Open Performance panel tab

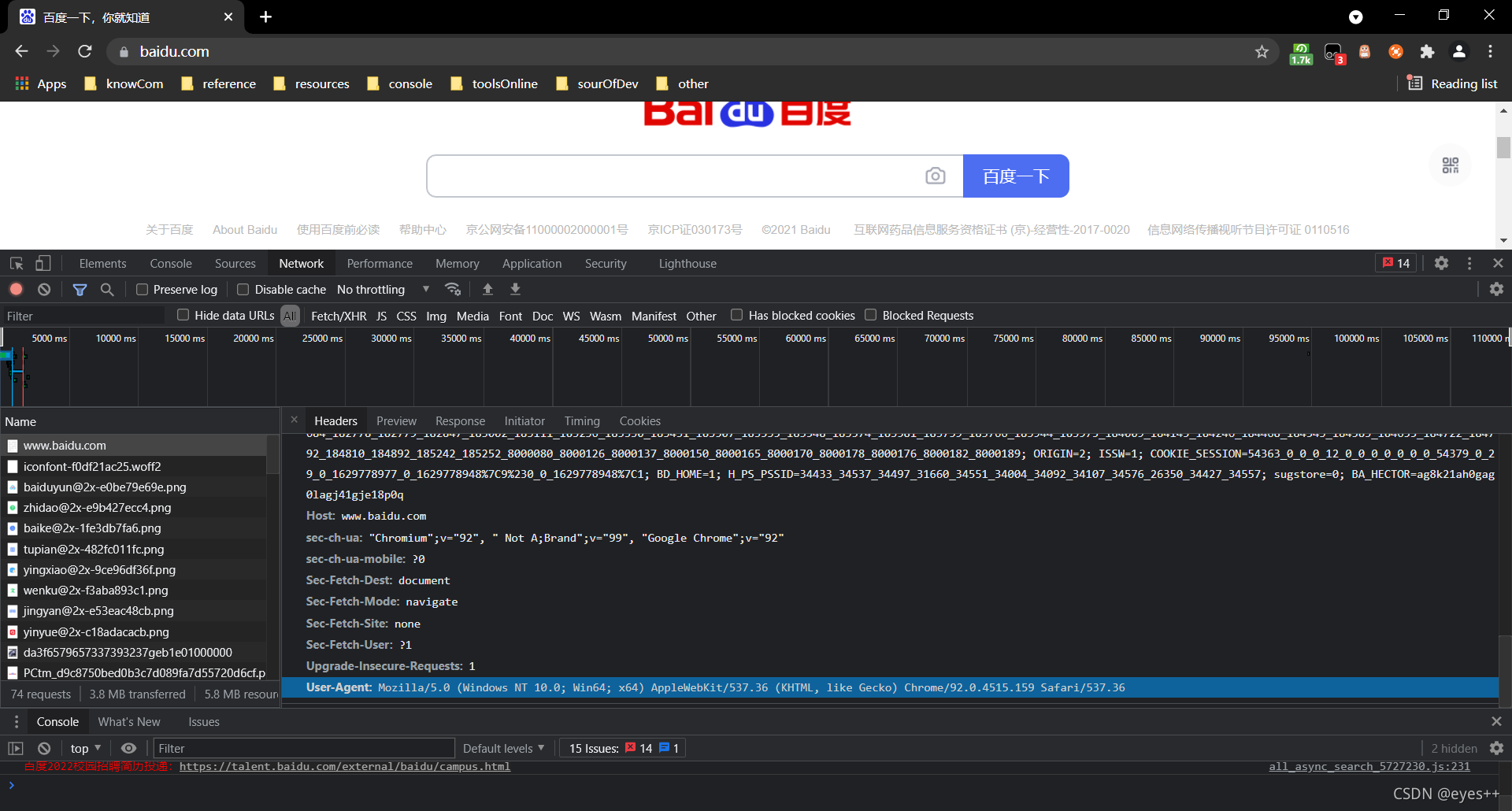pyautogui.click(x=380, y=264)
